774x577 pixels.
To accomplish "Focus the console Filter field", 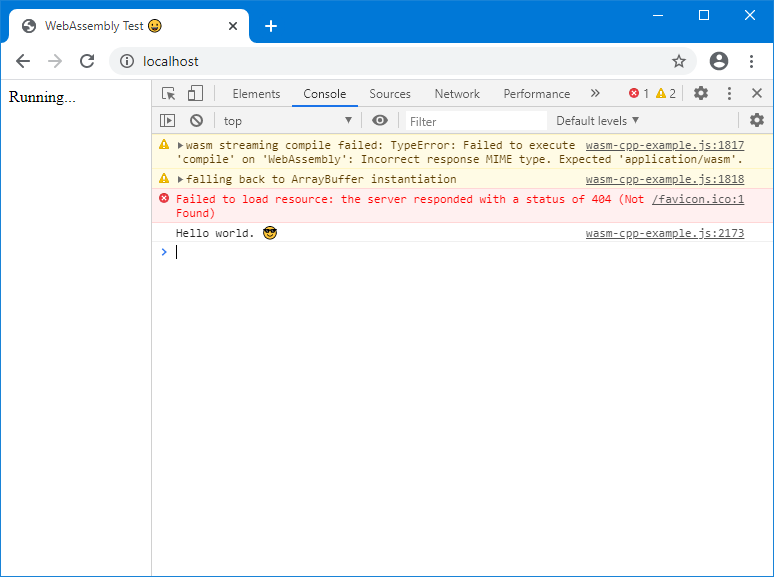I will [476, 121].
